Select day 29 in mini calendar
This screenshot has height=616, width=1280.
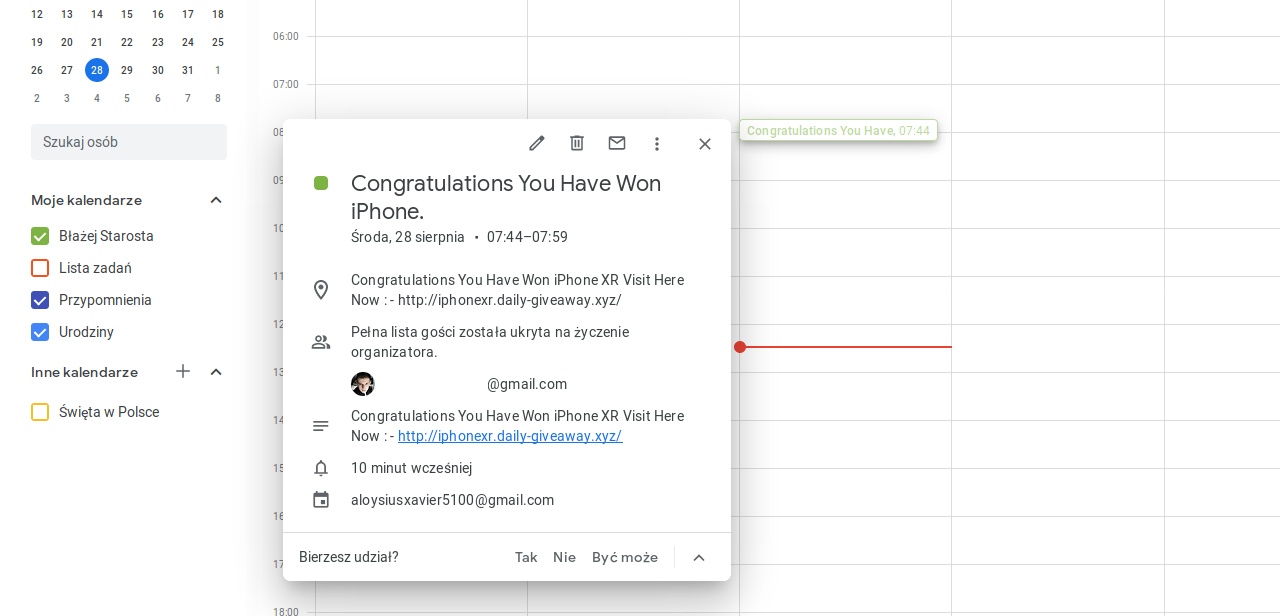point(127,70)
